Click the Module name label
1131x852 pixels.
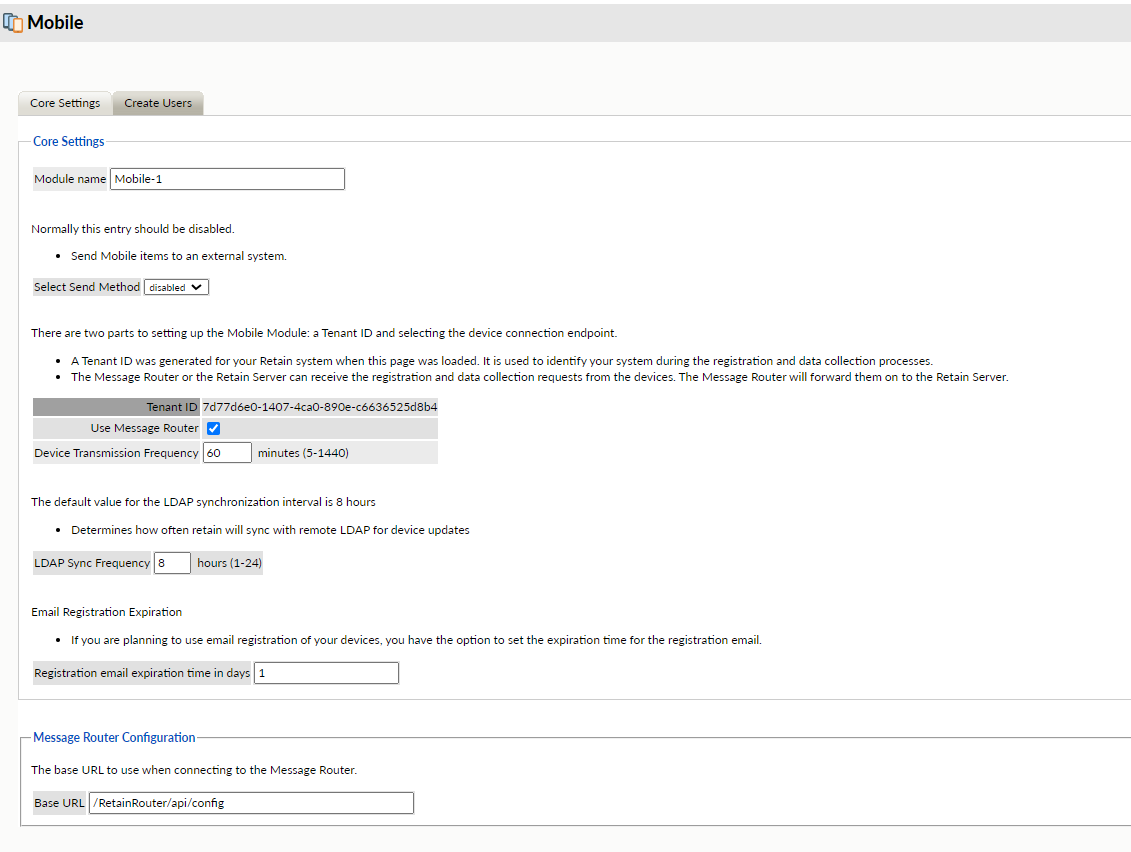click(70, 179)
